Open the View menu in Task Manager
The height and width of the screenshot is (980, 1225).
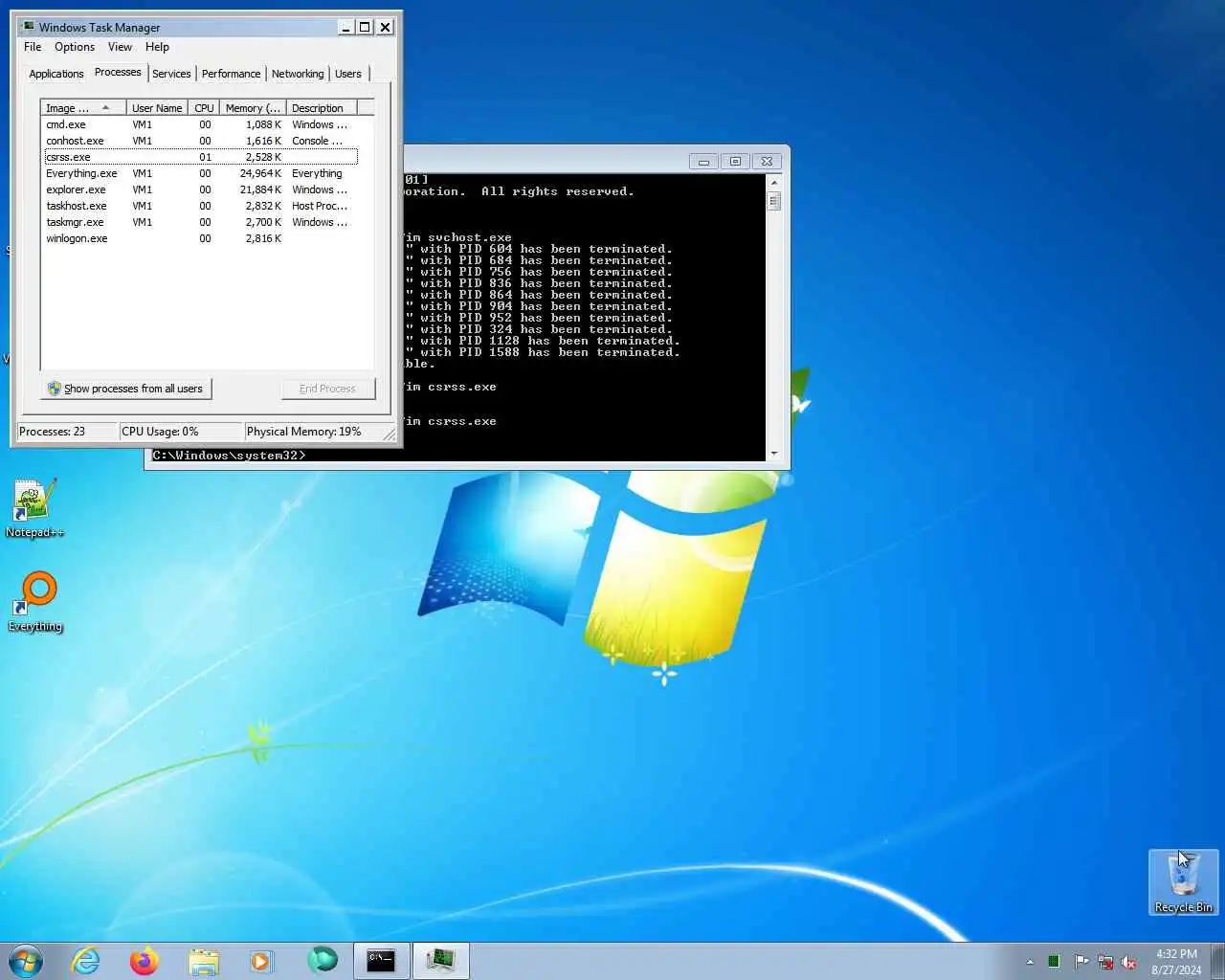[x=120, y=47]
